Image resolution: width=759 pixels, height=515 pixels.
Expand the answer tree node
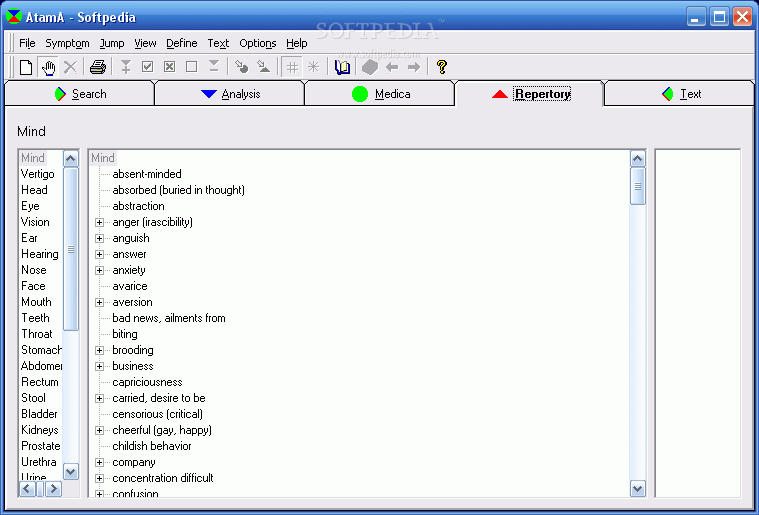(x=99, y=254)
